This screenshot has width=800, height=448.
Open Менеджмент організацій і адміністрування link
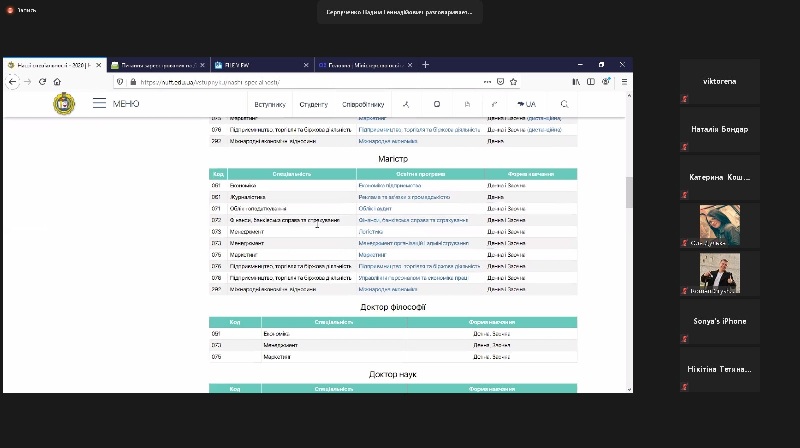pos(414,243)
